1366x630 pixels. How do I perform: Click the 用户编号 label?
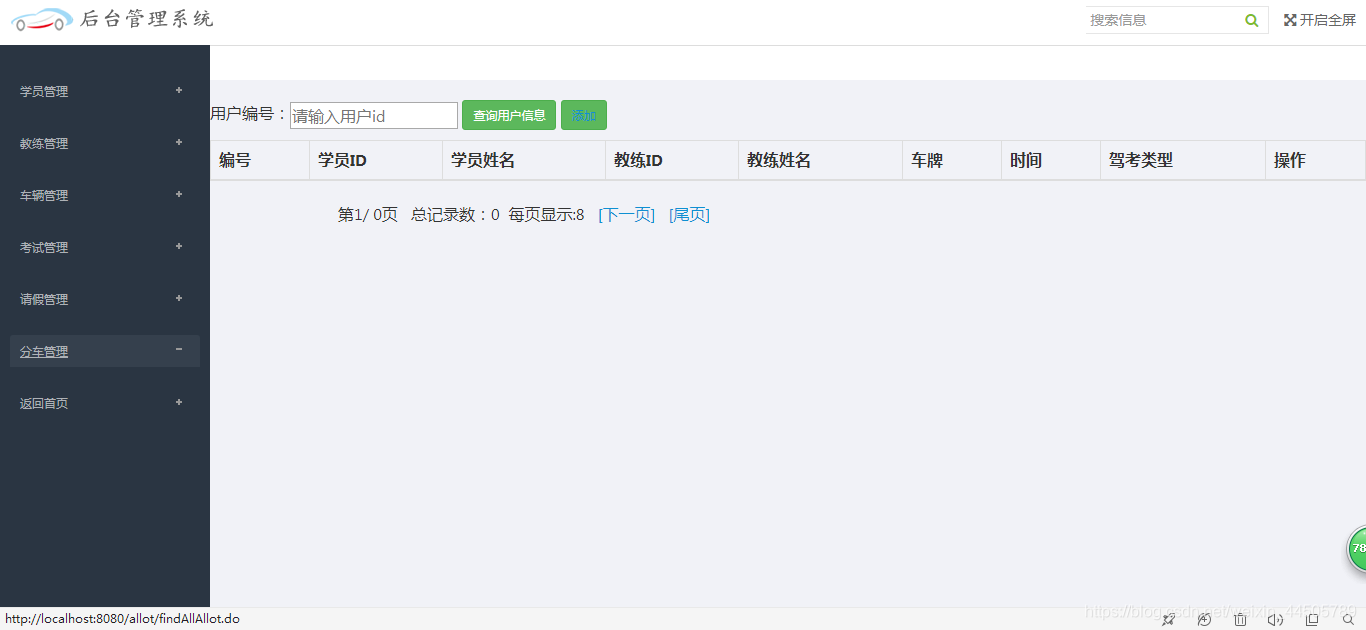(x=249, y=114)
